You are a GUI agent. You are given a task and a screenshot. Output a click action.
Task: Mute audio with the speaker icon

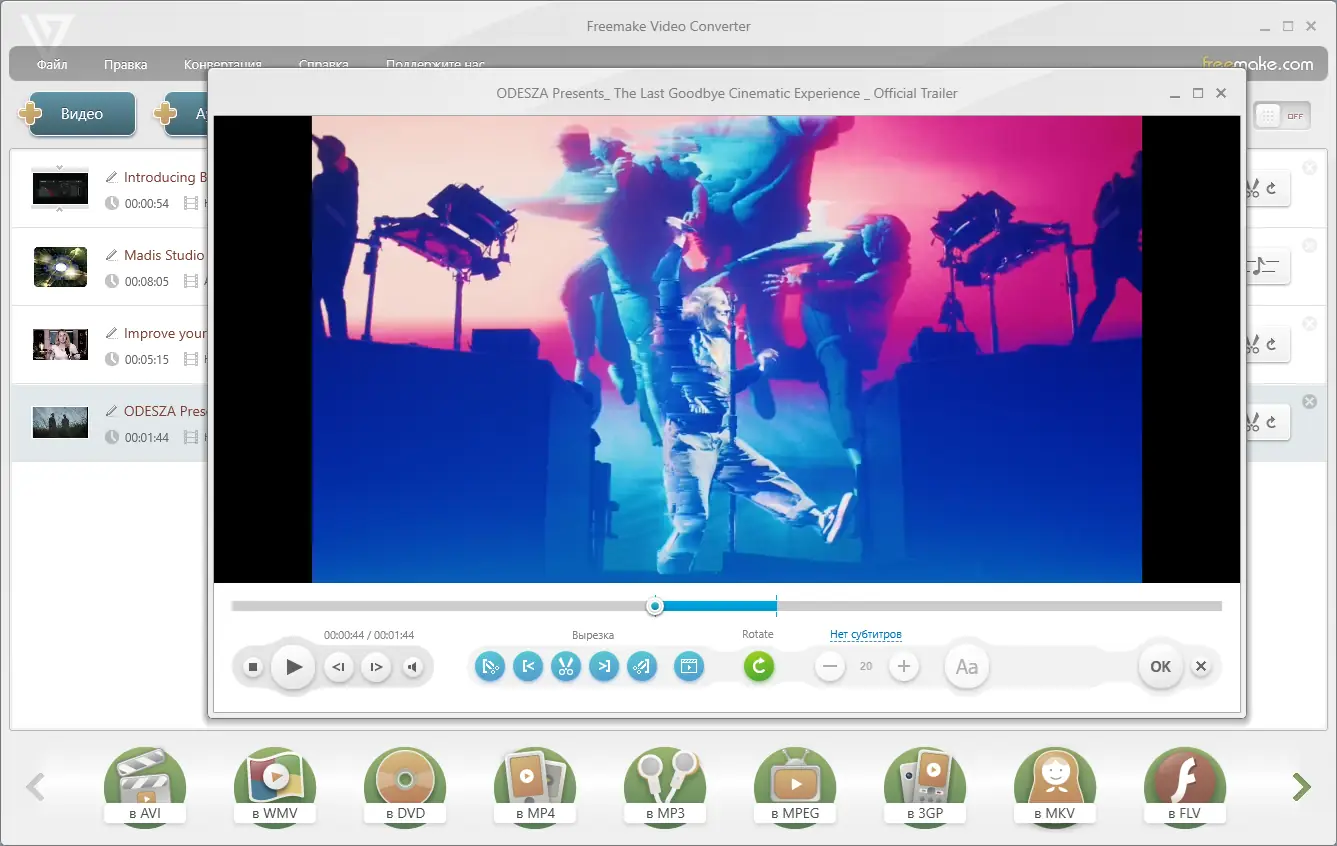[413, 666]
